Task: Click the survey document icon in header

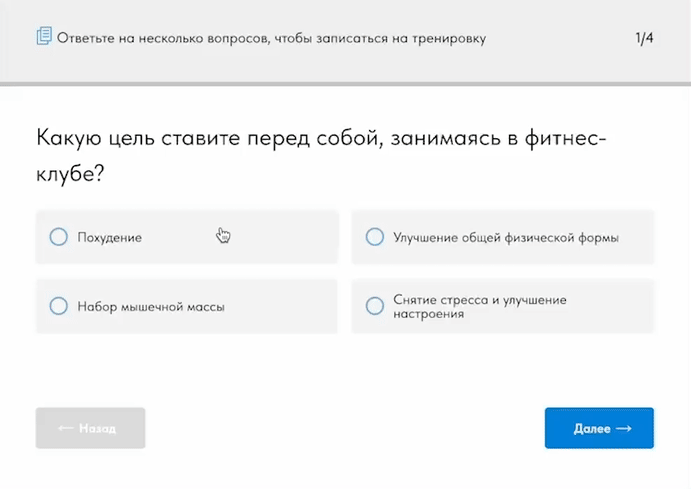Action: [x=44, y=38]
